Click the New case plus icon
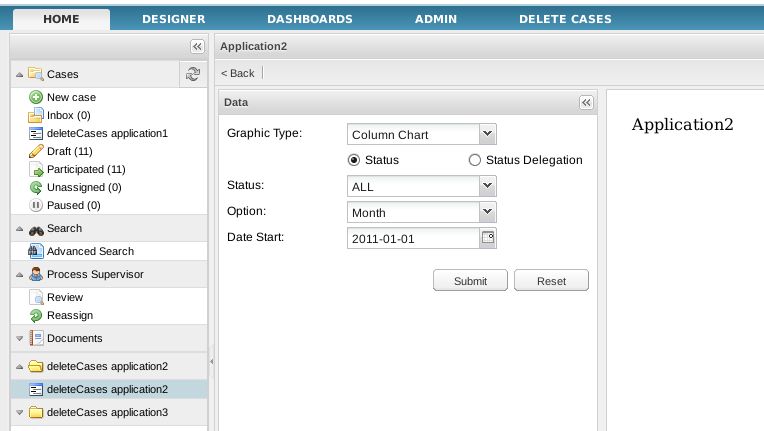This screenshot has width=764, height=431. [36, 97]
